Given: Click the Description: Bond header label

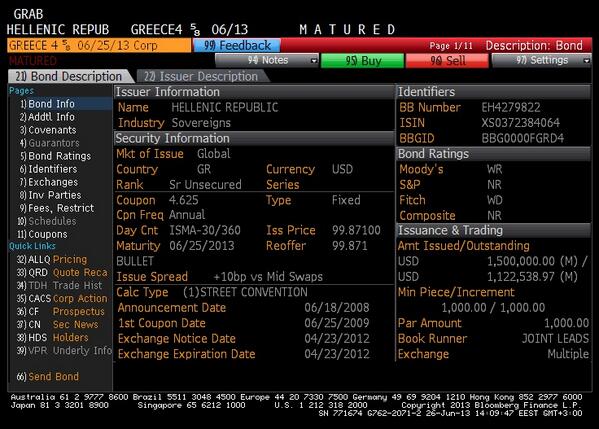Looking at the screenshot, I should click(534, 45).
